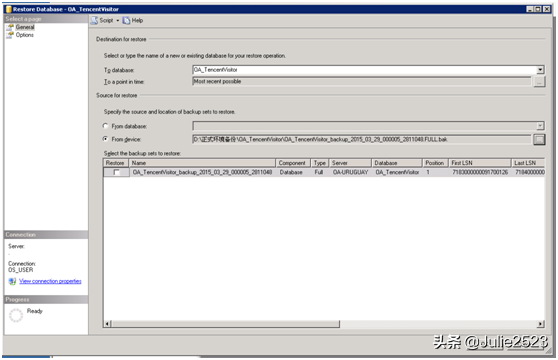Select the OA_TencentVisitor_backup name cell
This screenshot has height=360, width=558.
point(202,173)
